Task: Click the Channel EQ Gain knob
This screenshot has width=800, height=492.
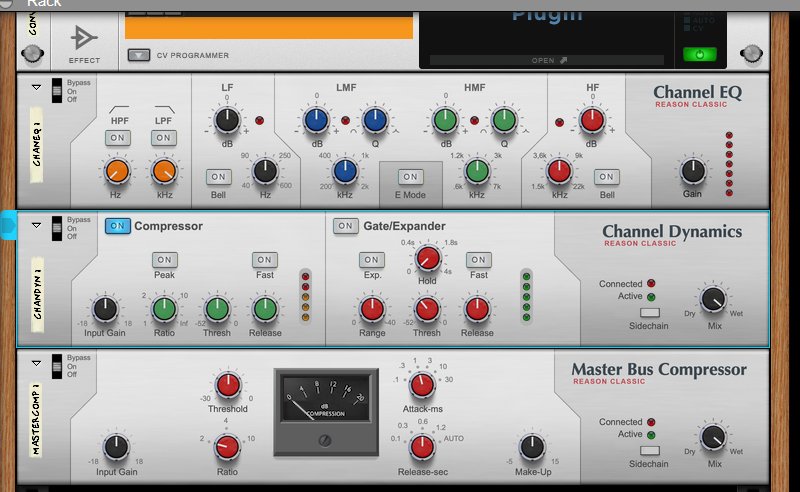Action: click(692, 169)
